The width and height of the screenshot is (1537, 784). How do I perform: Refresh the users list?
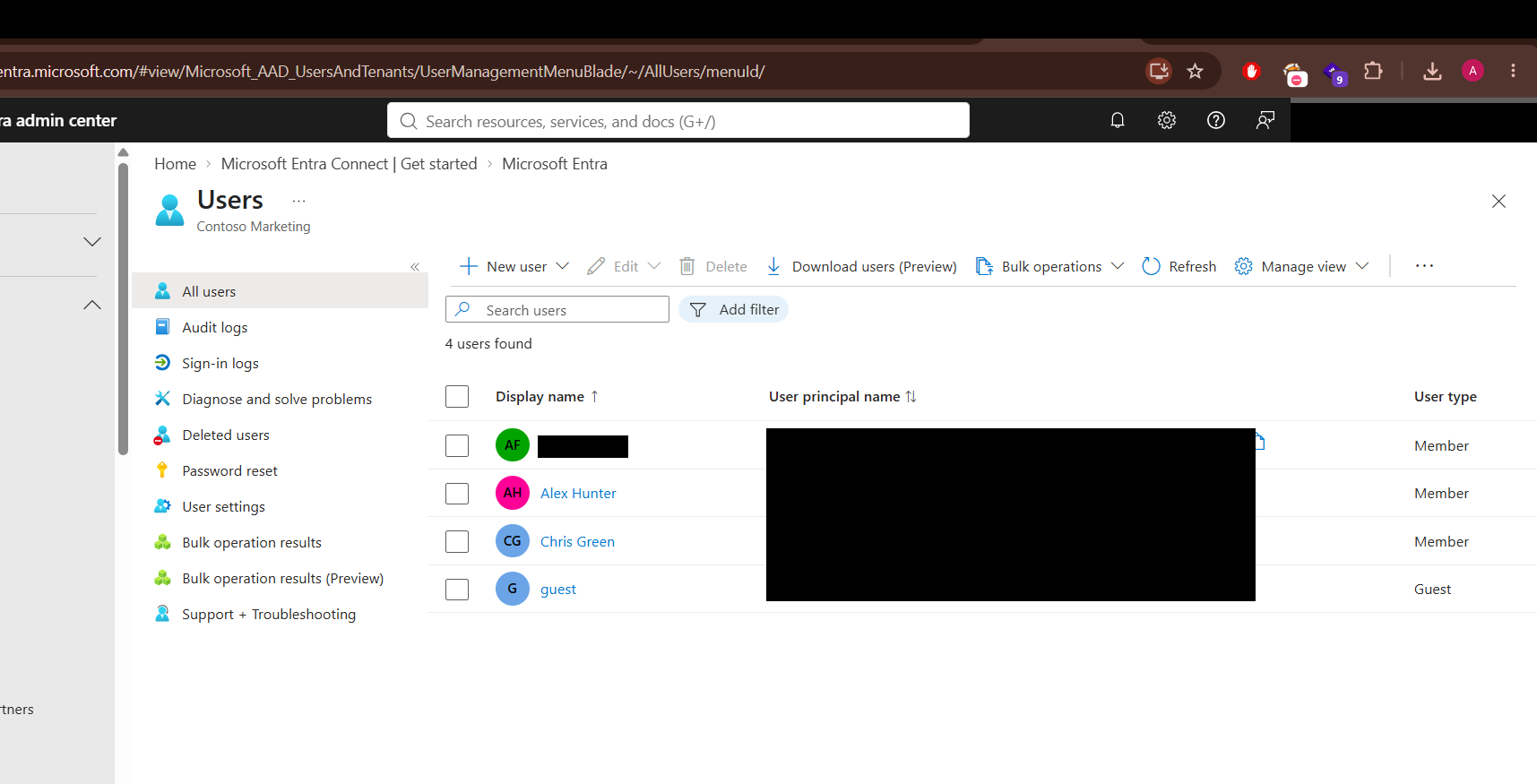[x=1179, y=266]
